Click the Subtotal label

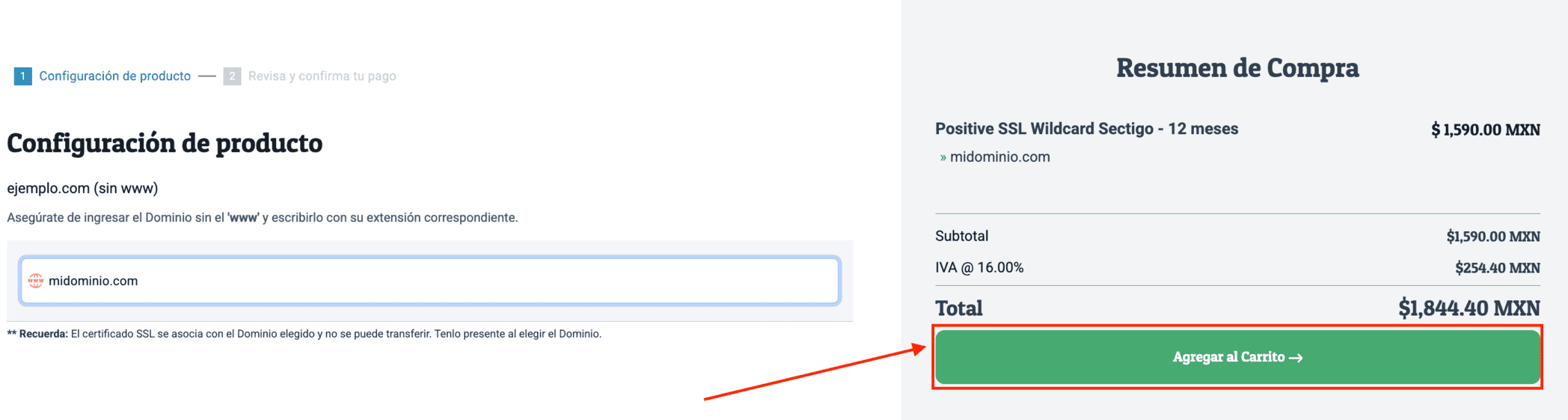pos(961,236)
